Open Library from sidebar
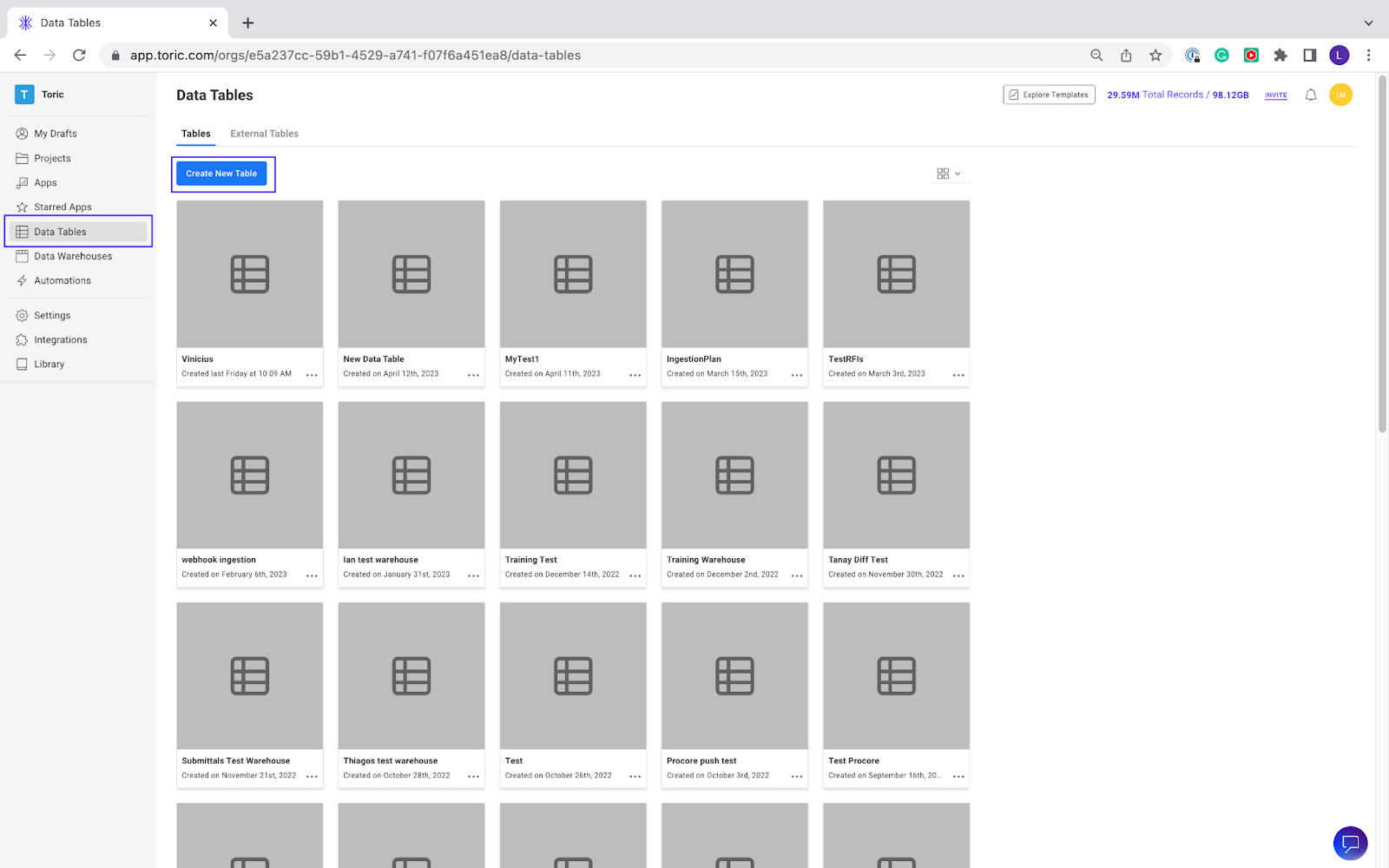1389x868 pixels. (49, 364)
